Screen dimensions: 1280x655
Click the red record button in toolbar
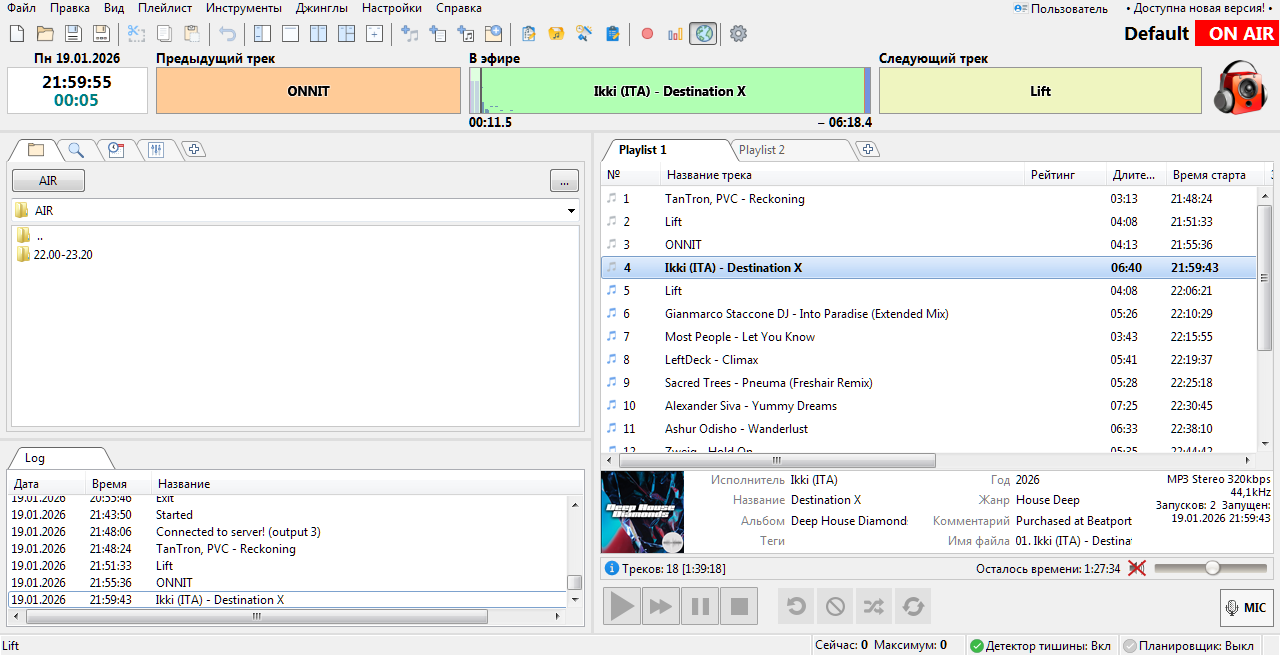(647, 34)
